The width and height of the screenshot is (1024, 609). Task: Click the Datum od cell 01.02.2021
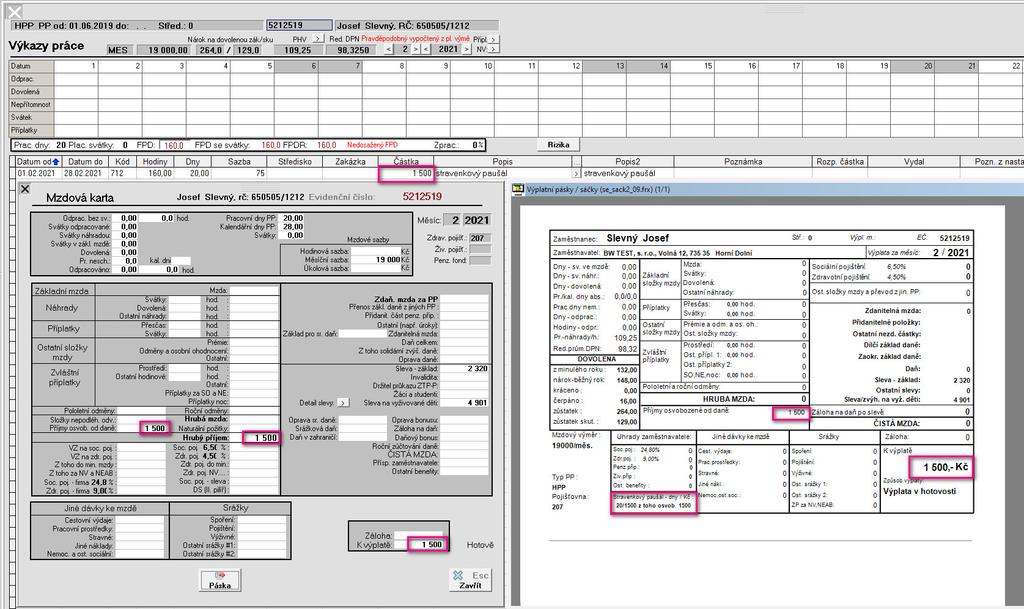click(38, 174)
